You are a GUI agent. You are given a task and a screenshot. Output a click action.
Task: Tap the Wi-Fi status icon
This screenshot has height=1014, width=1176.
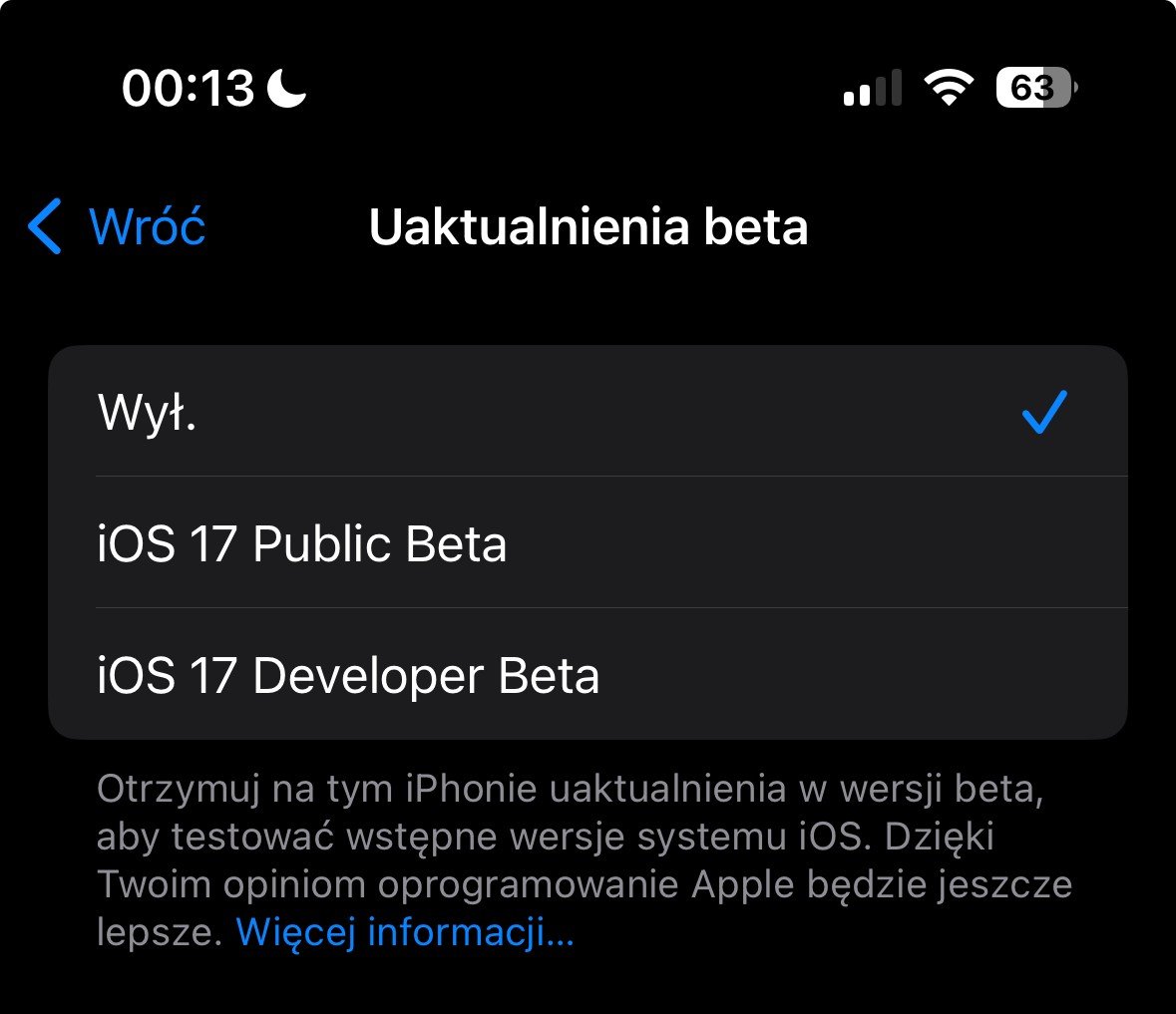click(949, 88)
